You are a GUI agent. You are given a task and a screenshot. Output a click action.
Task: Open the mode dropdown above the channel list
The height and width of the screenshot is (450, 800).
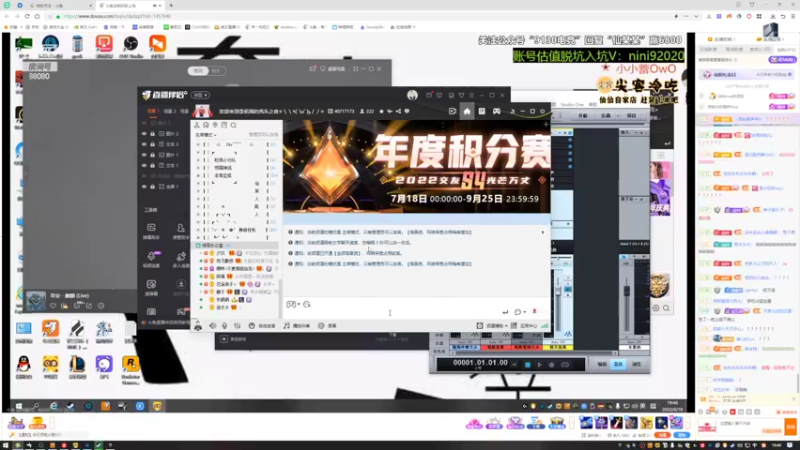pyautogui.click(x=206, y=135)
